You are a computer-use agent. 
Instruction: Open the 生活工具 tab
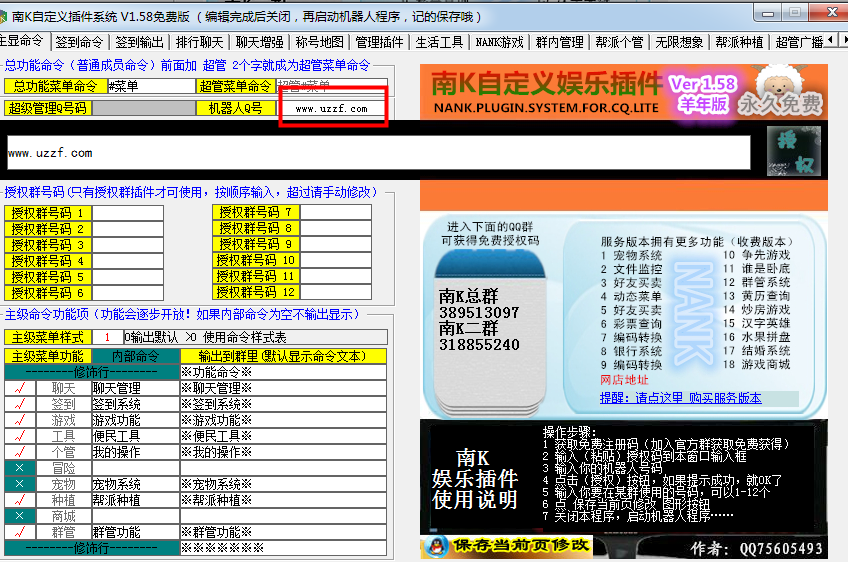tap(439, 42)
